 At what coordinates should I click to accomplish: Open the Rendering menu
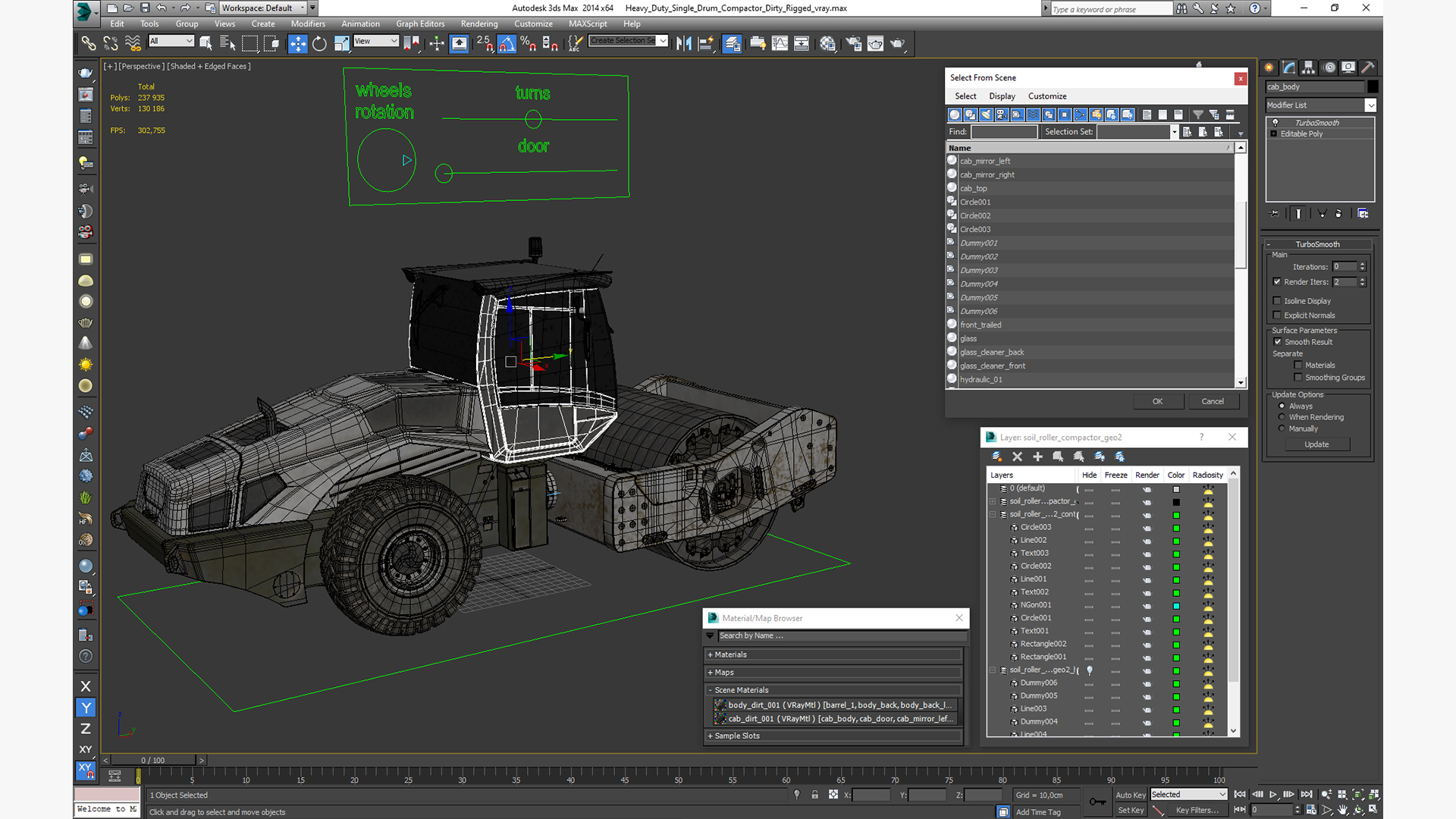coord(479,24)
